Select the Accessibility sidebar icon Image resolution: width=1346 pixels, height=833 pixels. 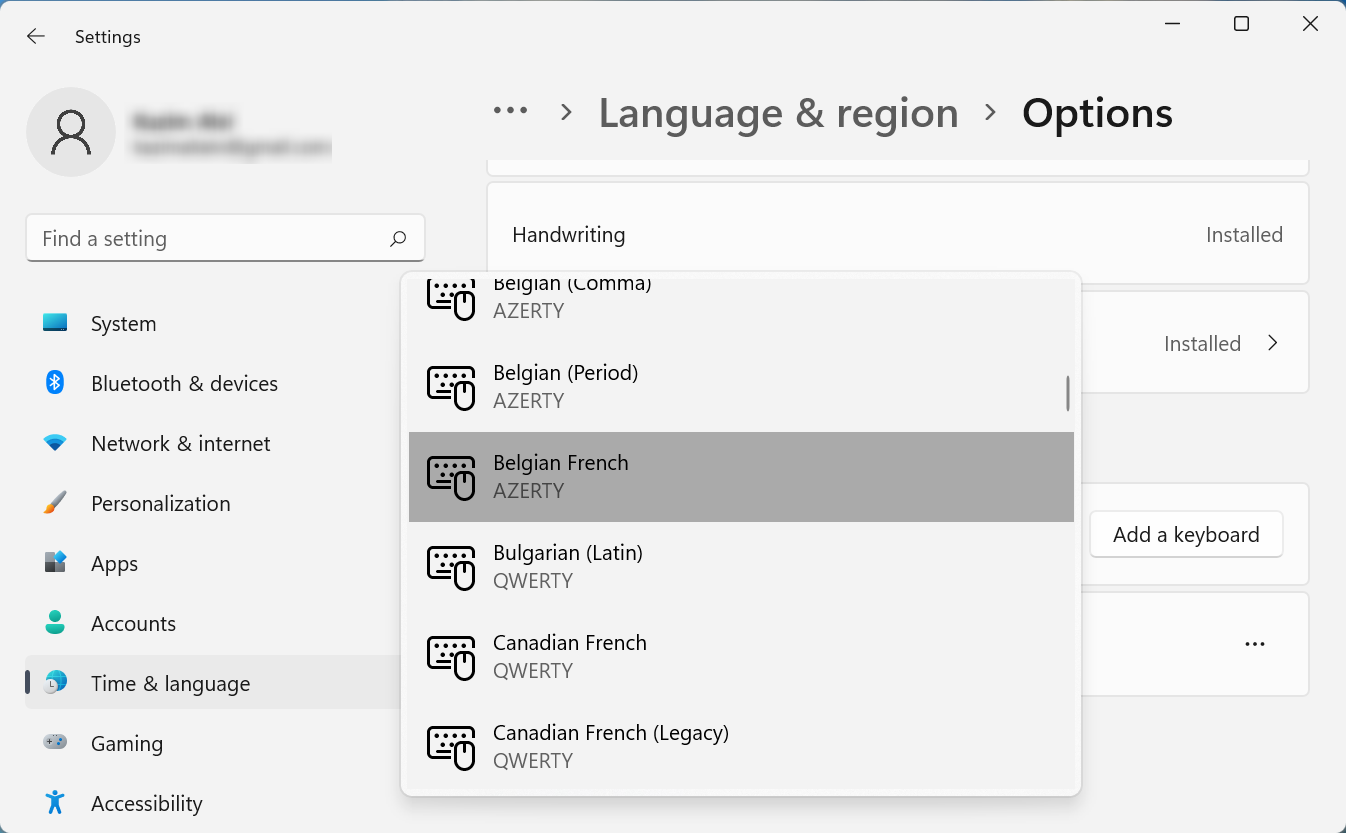coord(54,803)
